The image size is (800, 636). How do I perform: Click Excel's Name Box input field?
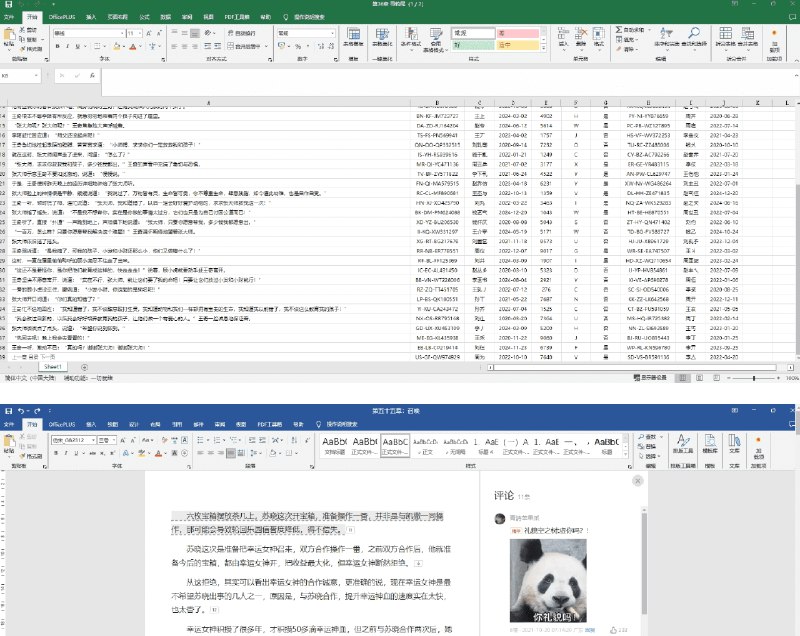click(x=20, y=74)
